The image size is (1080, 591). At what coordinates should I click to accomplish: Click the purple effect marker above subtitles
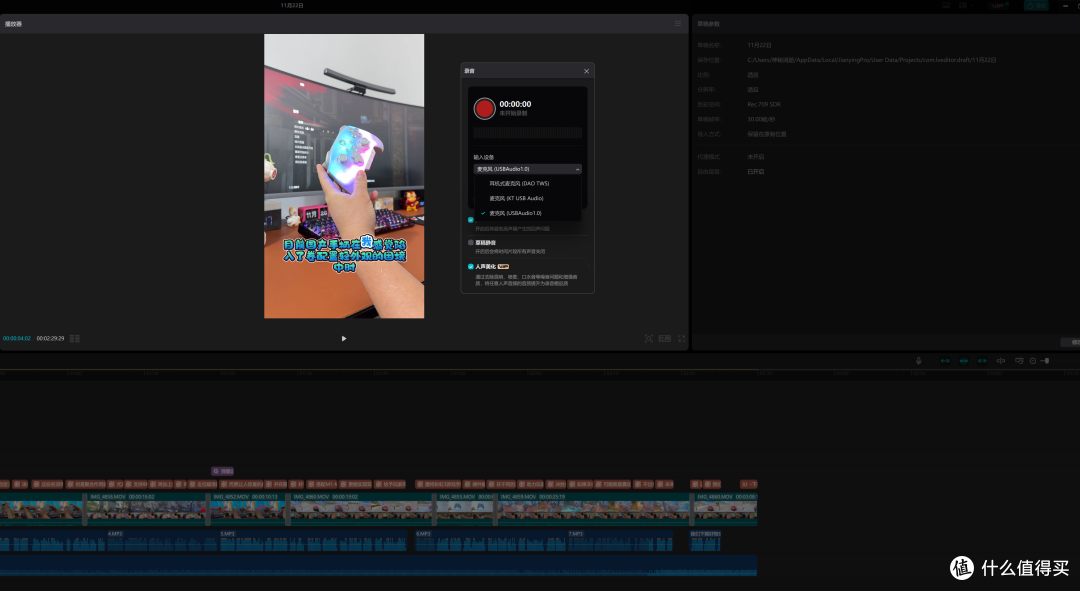tap(222, 471)
